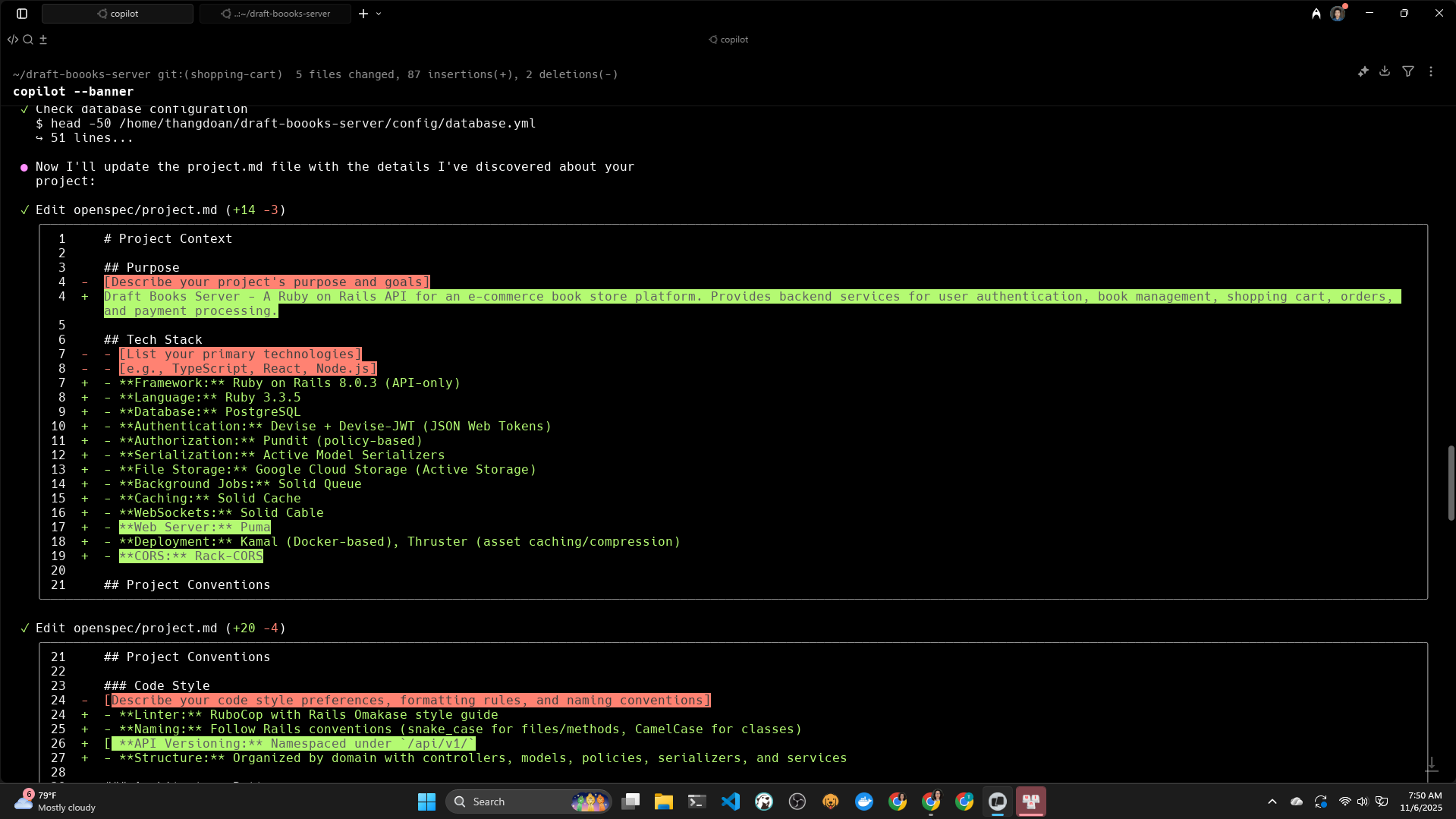Click the AI sparkles icon on block
Viewport: 1456px width, 819px height.
[1363, 71]
